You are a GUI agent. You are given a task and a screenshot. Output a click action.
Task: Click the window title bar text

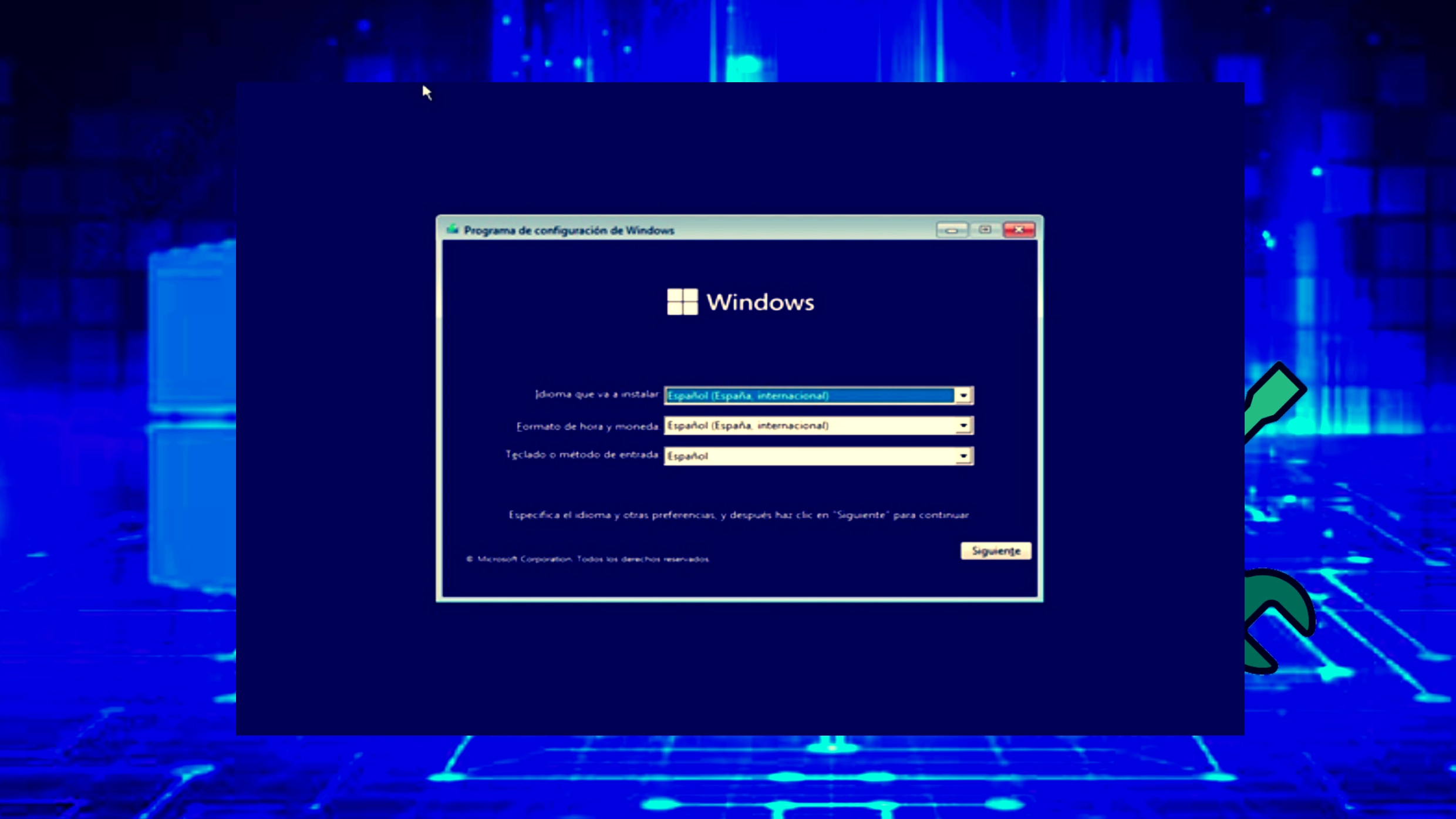[569, 230]
